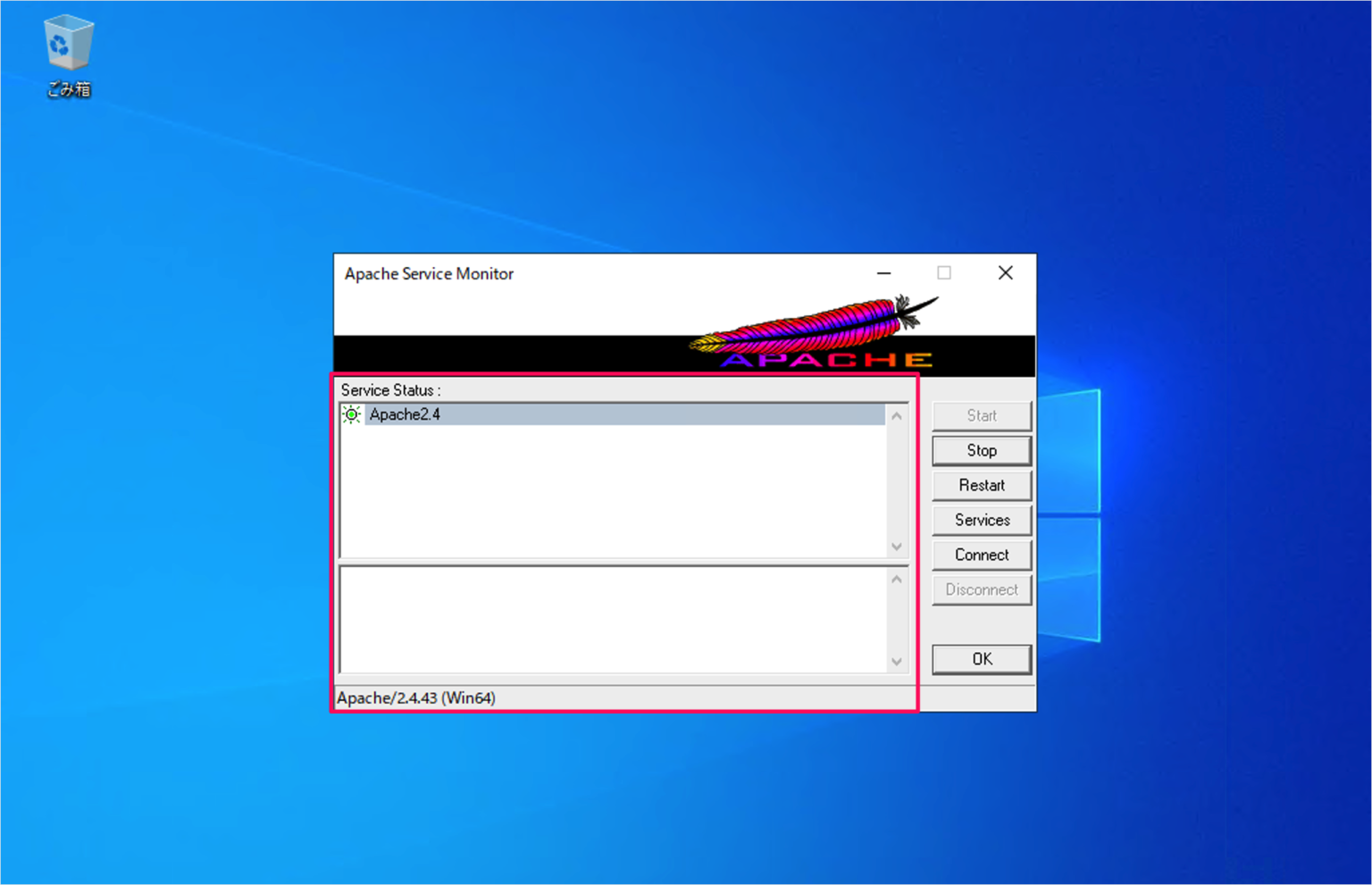
Task: Click the disabled Disconnect button
Action: click(981, 589)
